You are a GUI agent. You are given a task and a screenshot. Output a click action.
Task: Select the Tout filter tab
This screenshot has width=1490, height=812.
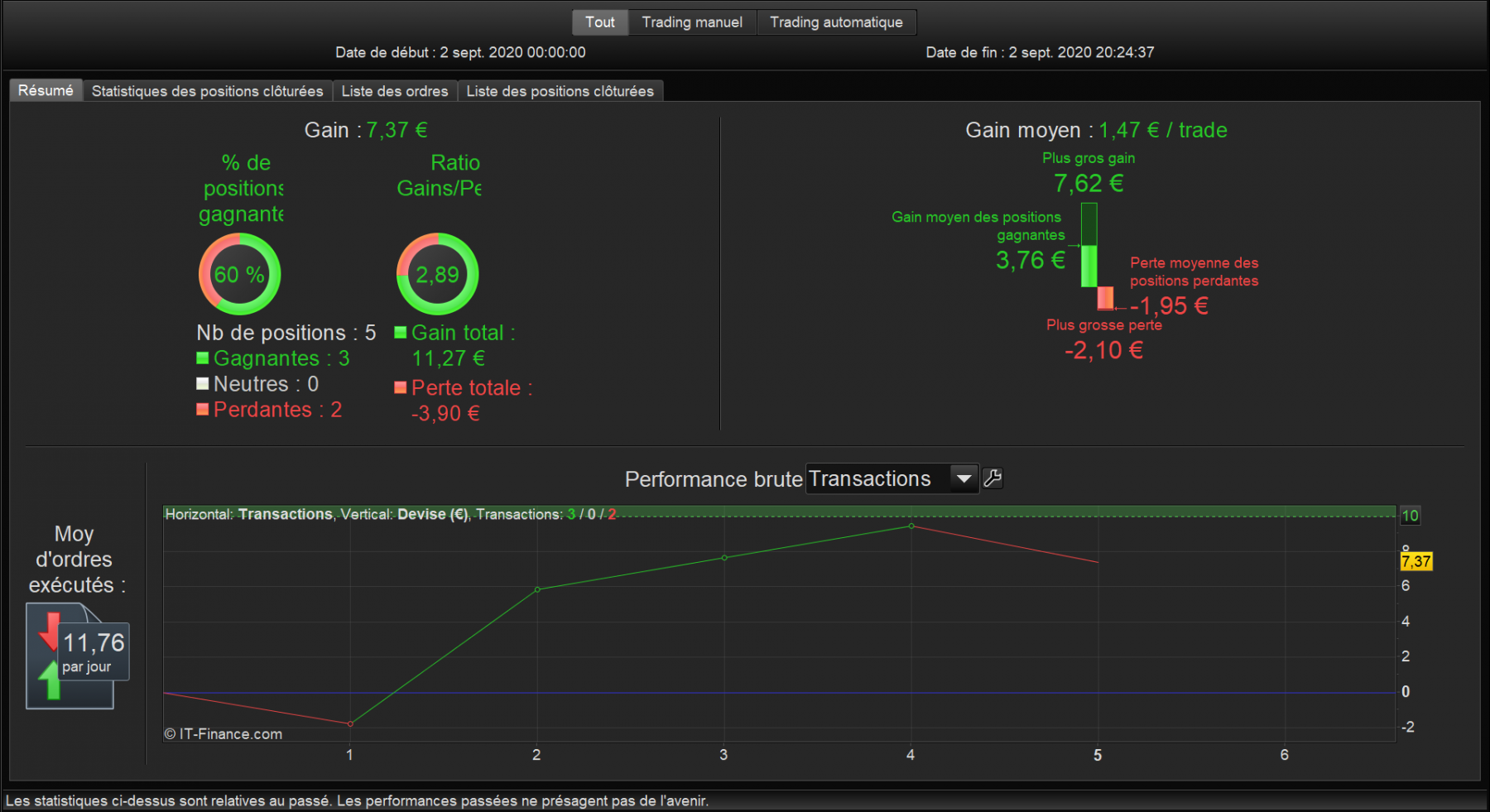[x=600, y=22]
